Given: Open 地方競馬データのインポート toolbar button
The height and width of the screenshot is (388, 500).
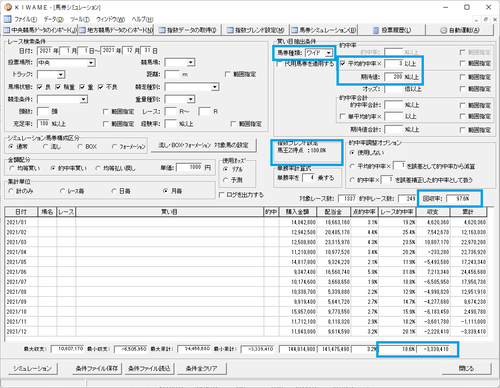Looking at the screenshot, I should tap(116, 30).
